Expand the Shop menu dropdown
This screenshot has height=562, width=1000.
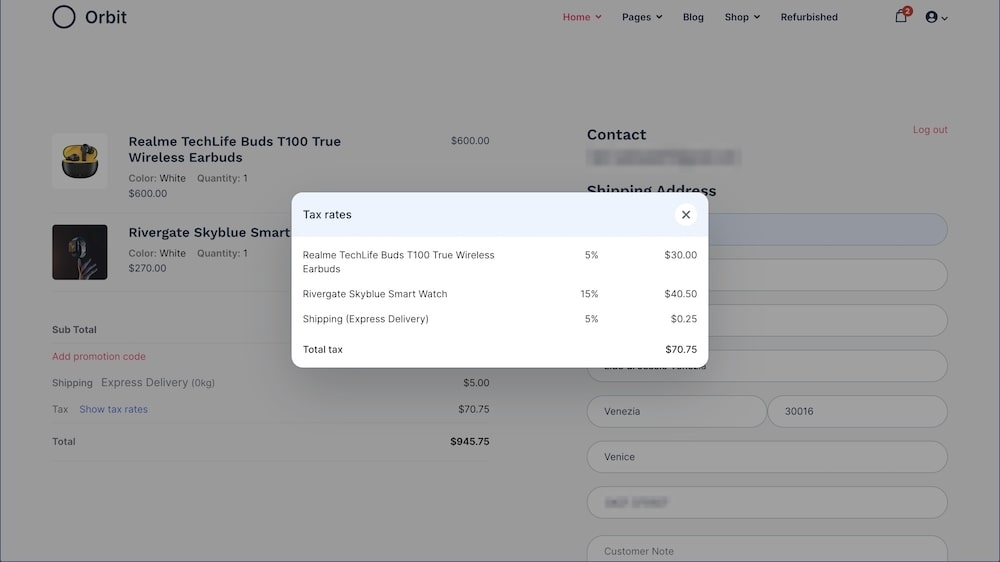click(x=742, y=17)
